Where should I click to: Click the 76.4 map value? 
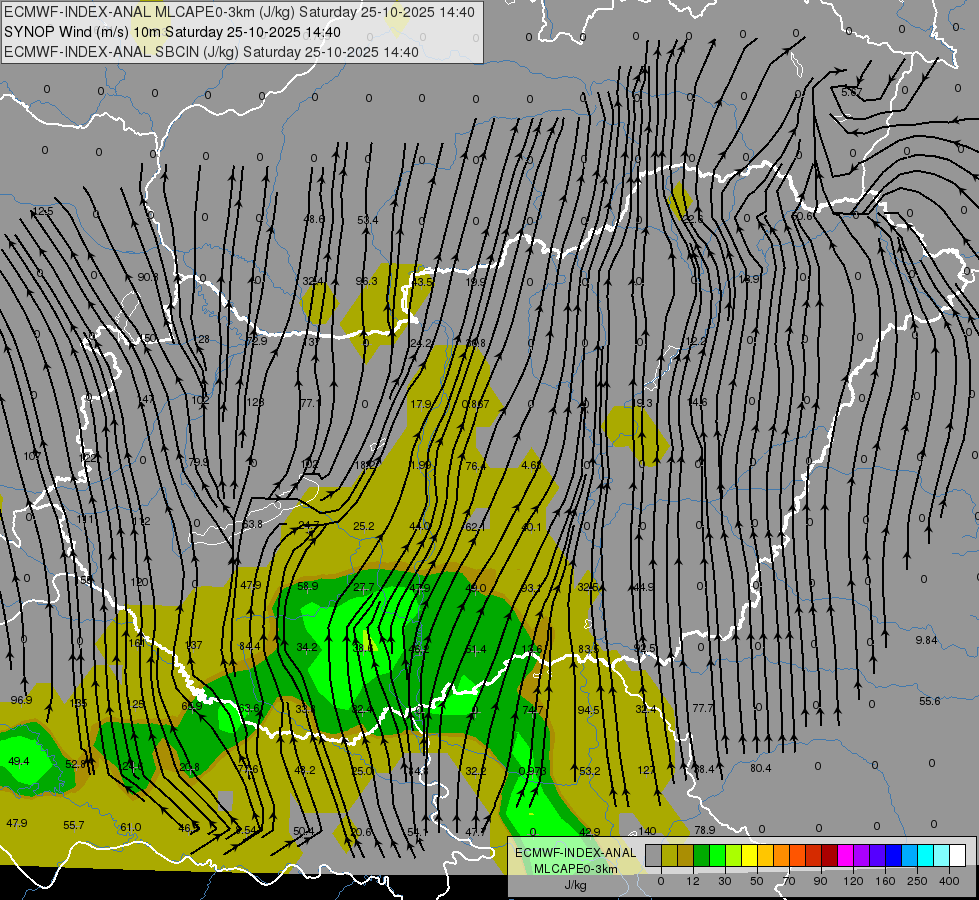(x=475, y=466)
